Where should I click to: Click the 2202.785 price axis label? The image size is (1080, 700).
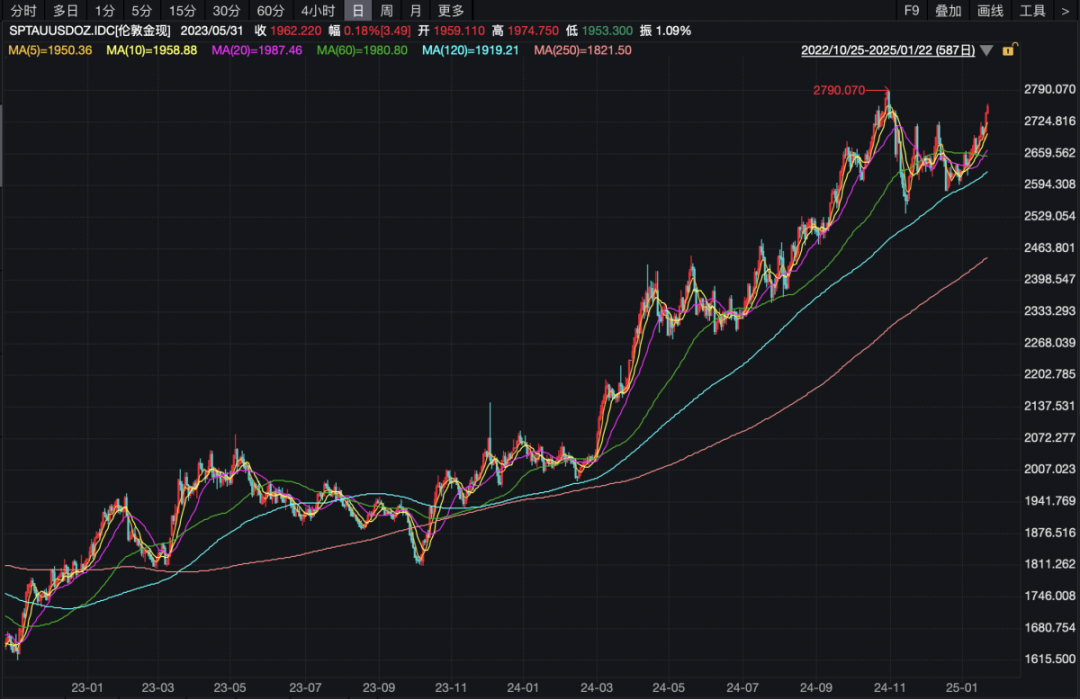point(1049,374)
